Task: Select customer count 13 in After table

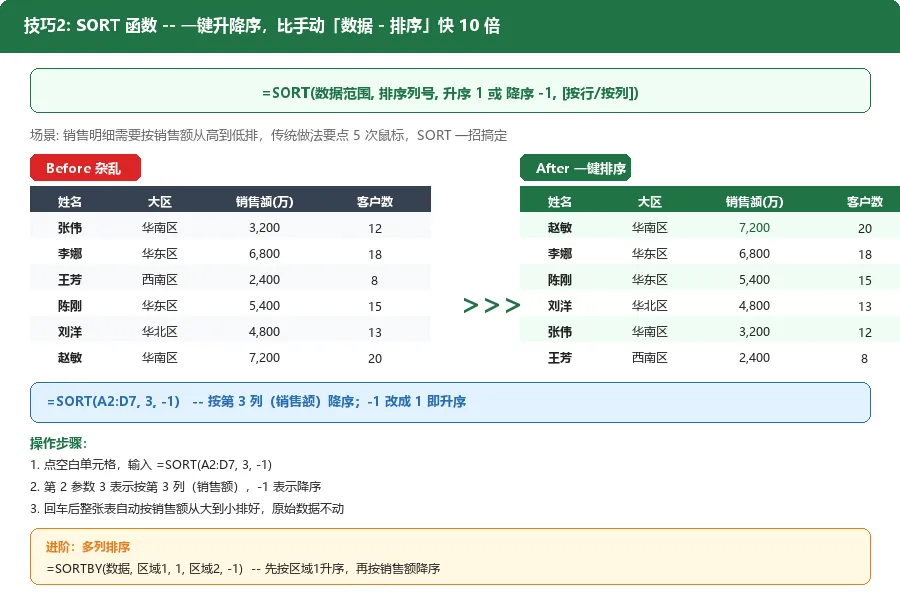Action: (x=864, y=307)
